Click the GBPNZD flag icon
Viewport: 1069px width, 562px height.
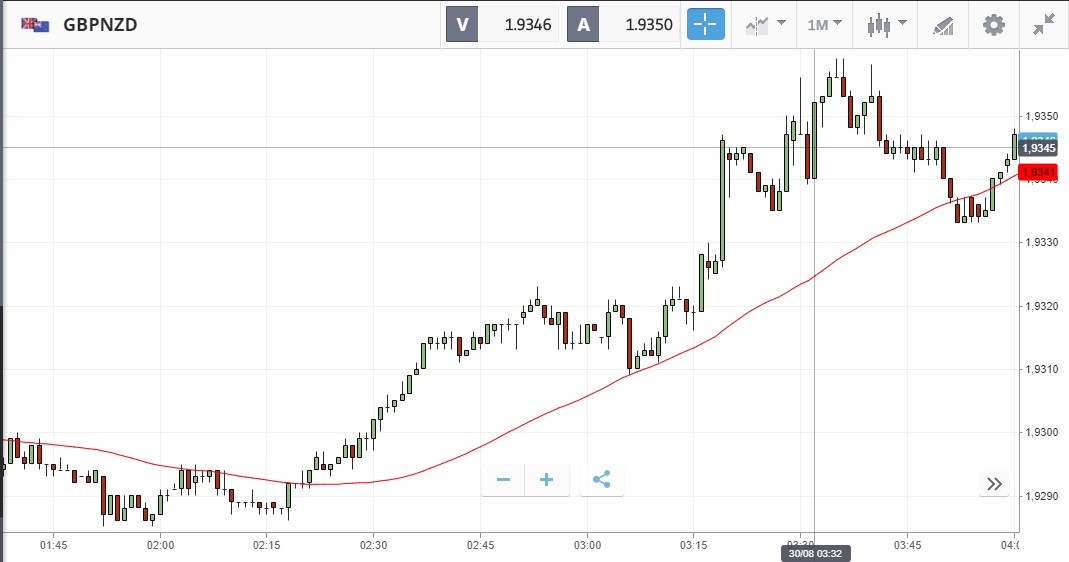[x=35, y=25]
